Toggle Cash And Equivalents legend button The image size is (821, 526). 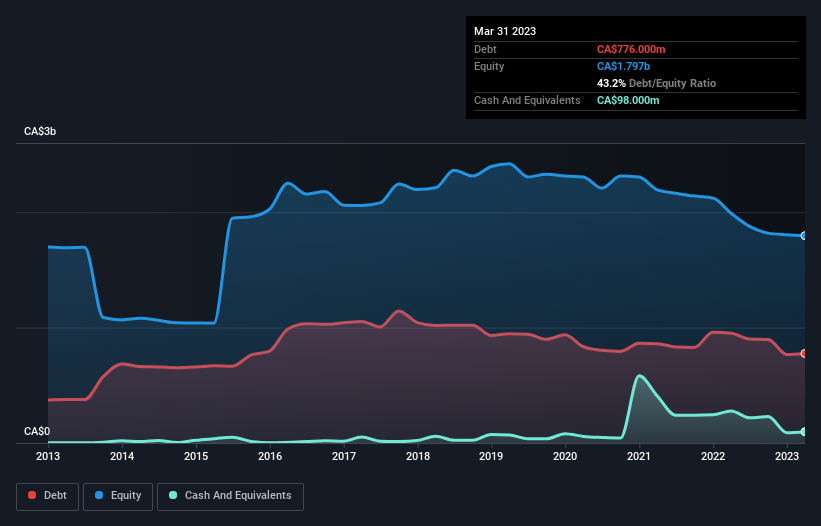pos(230,496)
